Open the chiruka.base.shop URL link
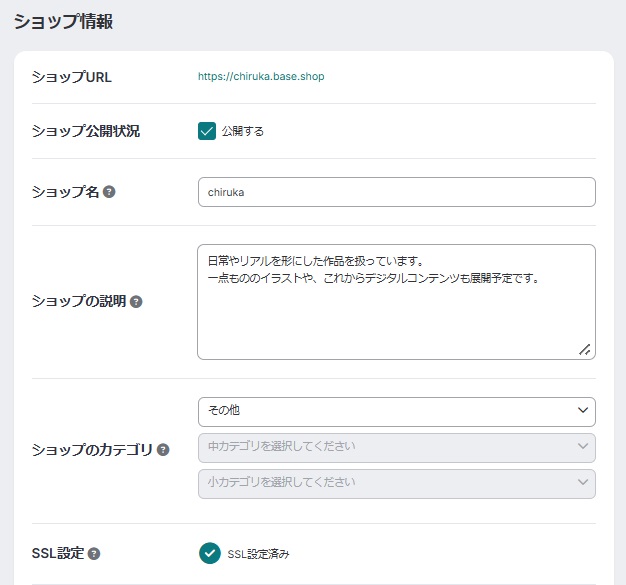Viewport: 626px width, 585px height. pos(261,76)
